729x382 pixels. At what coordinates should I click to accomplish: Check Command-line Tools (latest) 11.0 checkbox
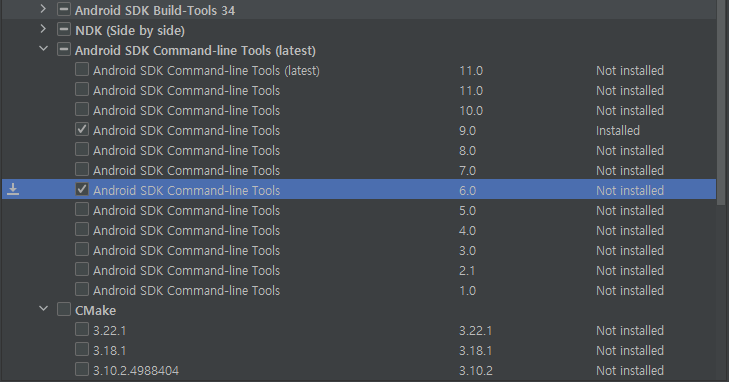pyautogui.click(x=82, y=70)
